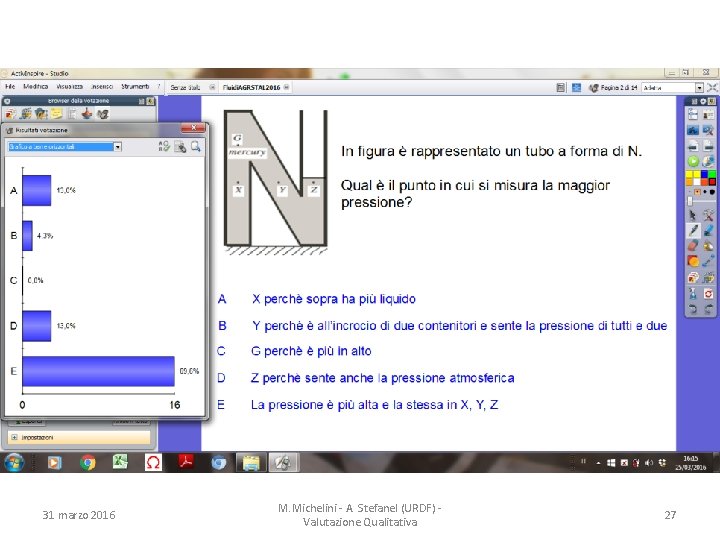Viewport: 720px width, 540px height.
Task: Open the page zoom dropdown arrow
Action: [699, 87]
